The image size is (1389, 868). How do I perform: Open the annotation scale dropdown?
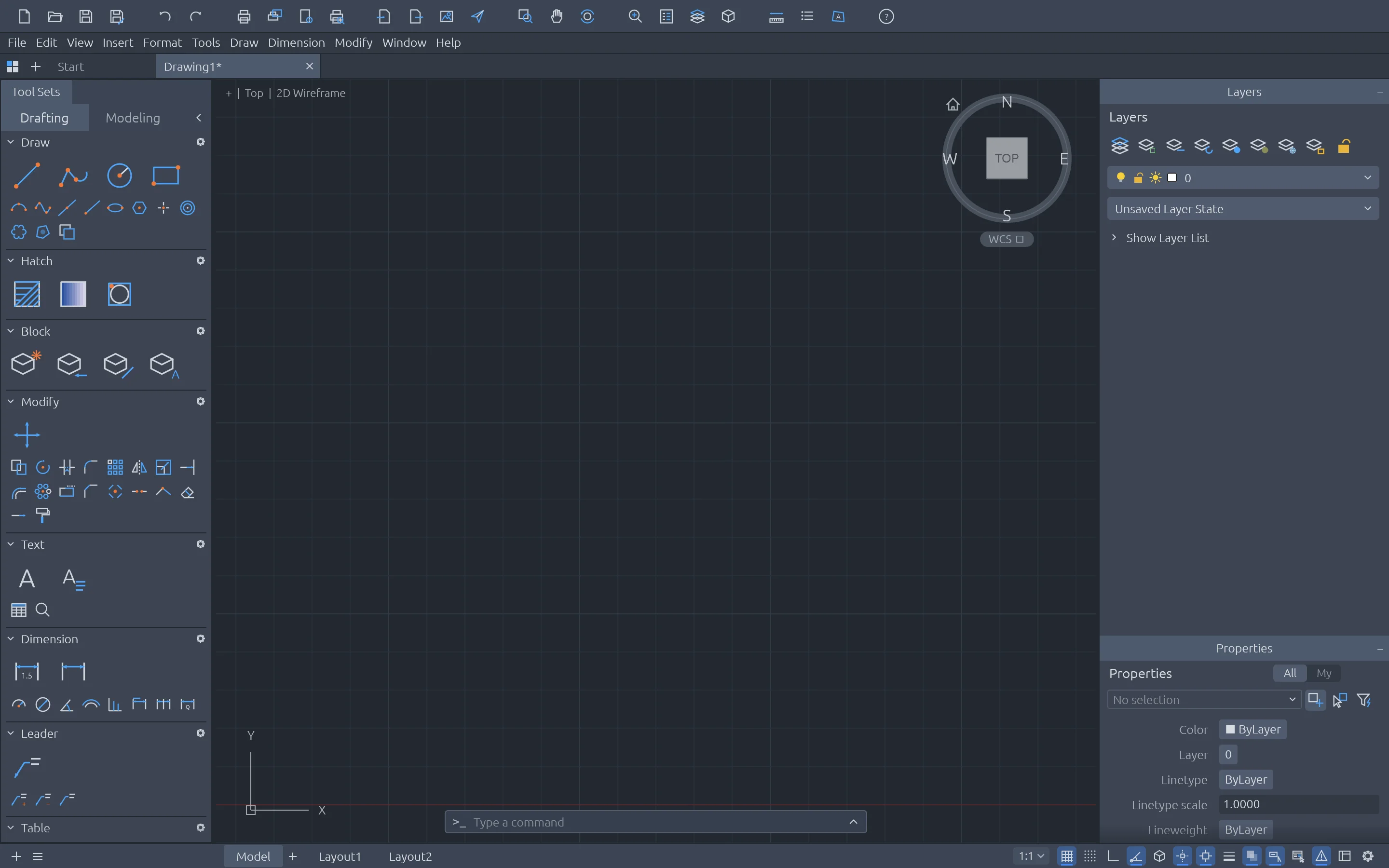[1031, 856]
